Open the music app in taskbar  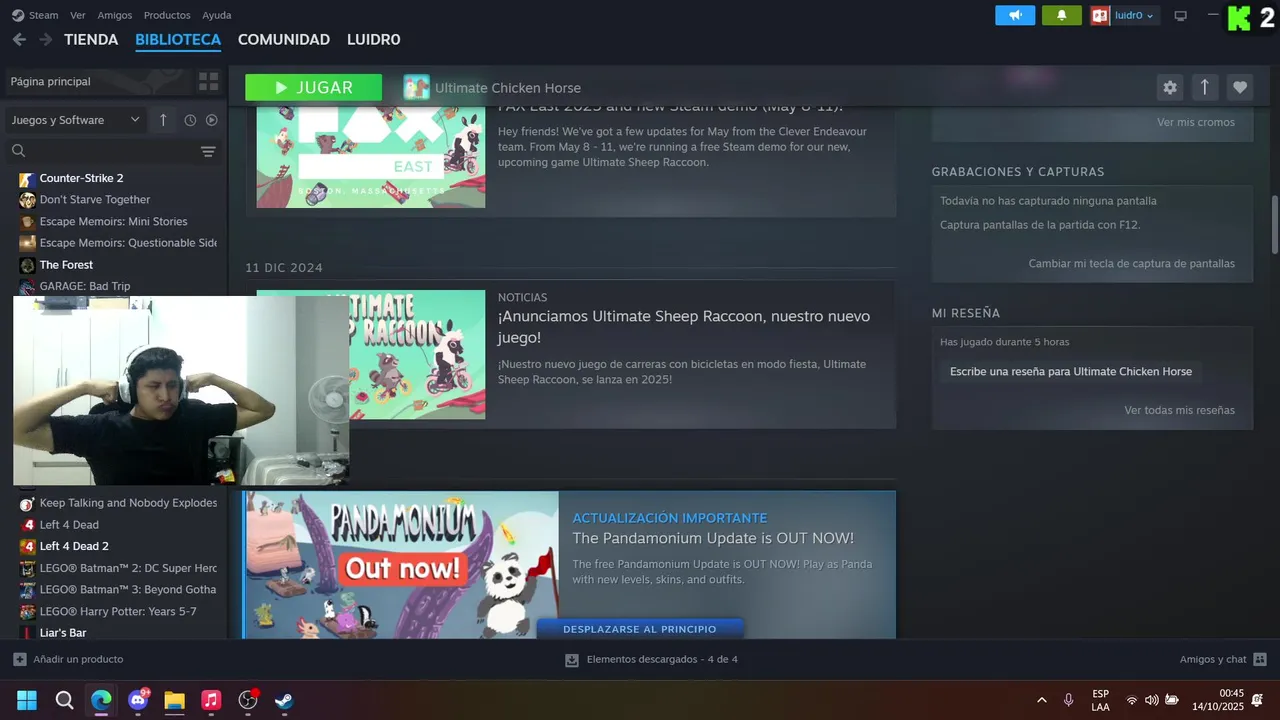(211, 700)
